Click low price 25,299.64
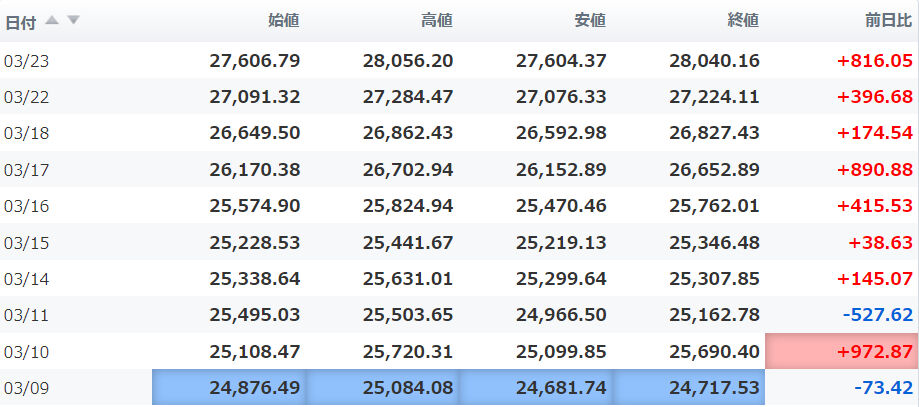 [561, 279]
